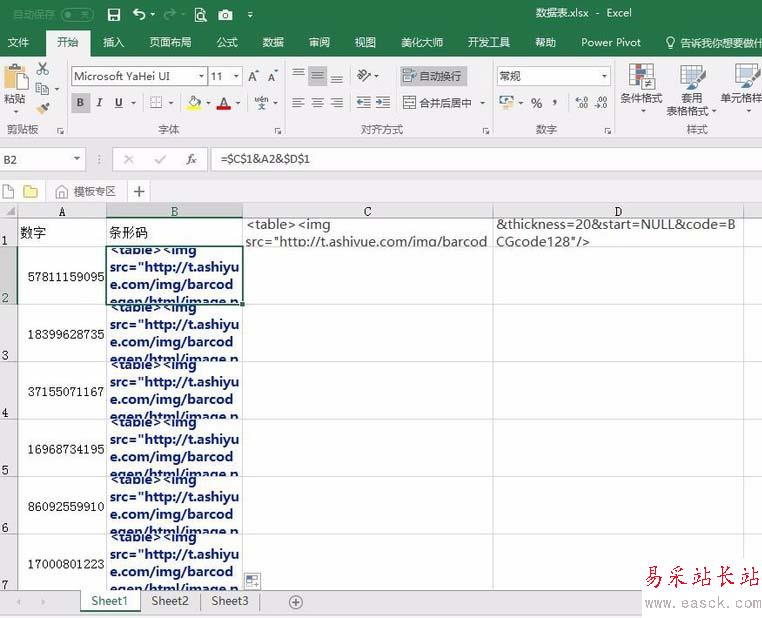The width and height of the screenshot is (762, 618).
Task: Toggle Wrap Text (自动换行)
Action: click(433, 76)
